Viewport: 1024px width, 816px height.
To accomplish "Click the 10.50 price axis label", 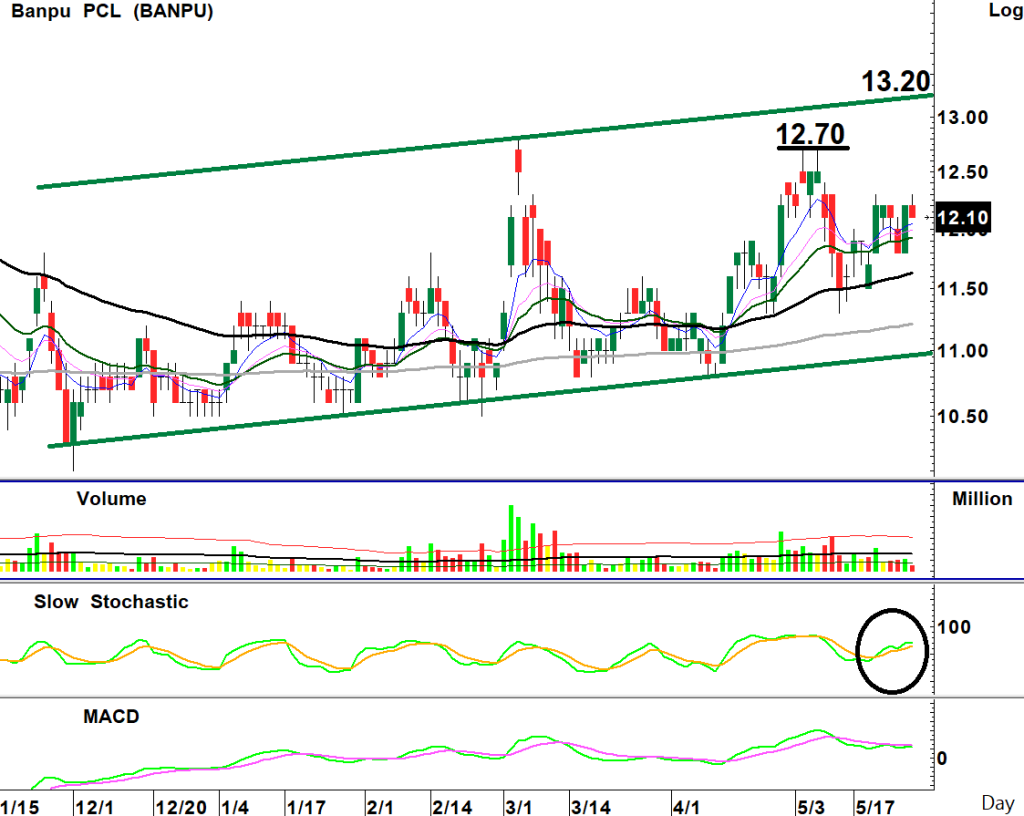I will (963, 416).
